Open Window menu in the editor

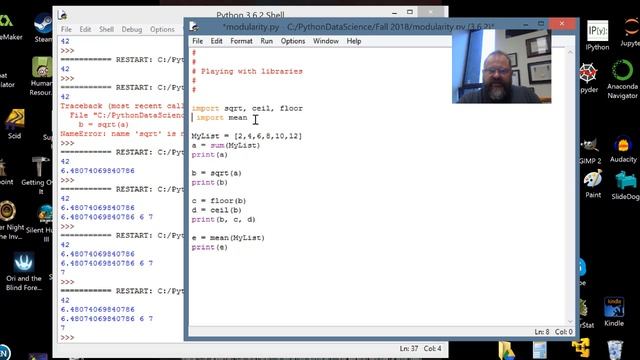326,41
